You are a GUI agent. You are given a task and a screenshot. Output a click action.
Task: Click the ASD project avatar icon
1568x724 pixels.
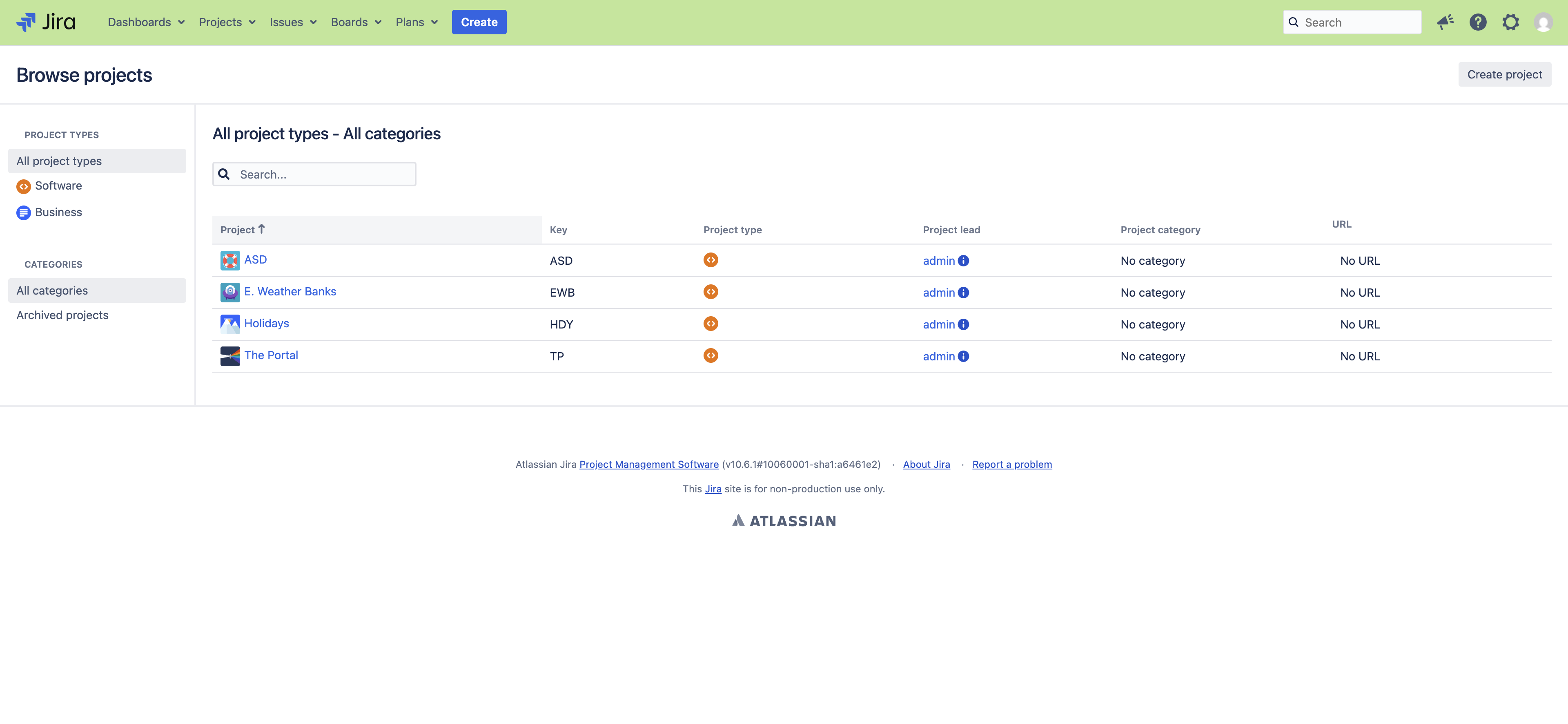point(229,260)
